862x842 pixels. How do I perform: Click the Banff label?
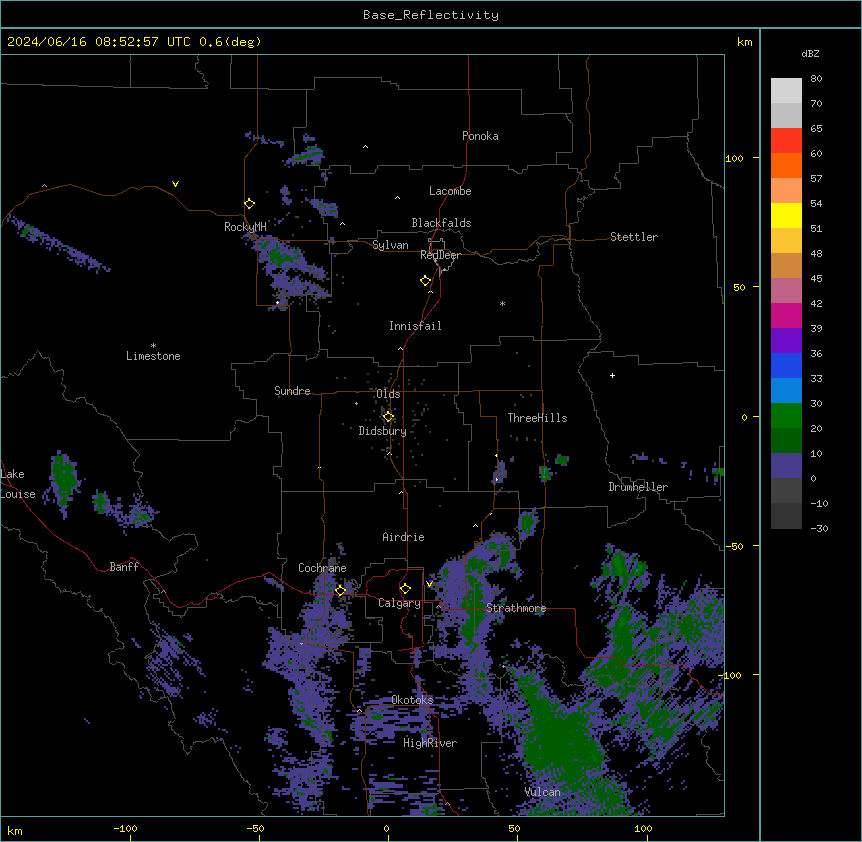124,567
